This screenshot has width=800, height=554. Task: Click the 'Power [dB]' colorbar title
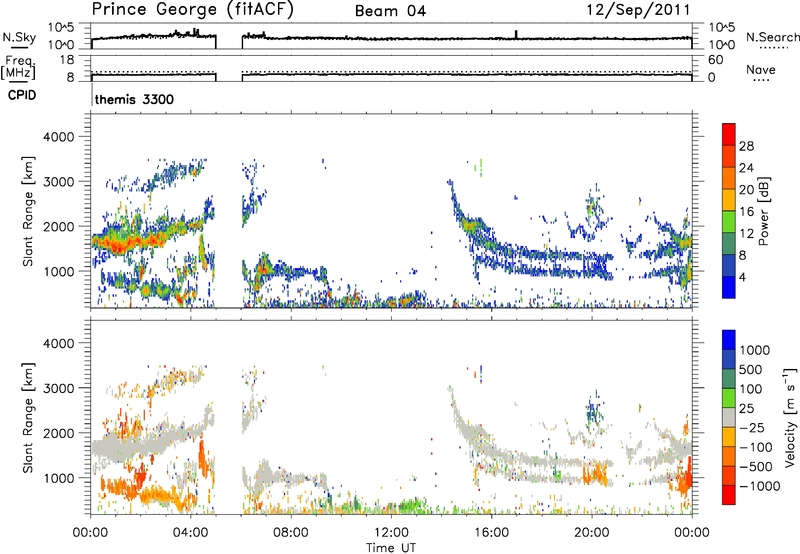(x=764, y=211)
